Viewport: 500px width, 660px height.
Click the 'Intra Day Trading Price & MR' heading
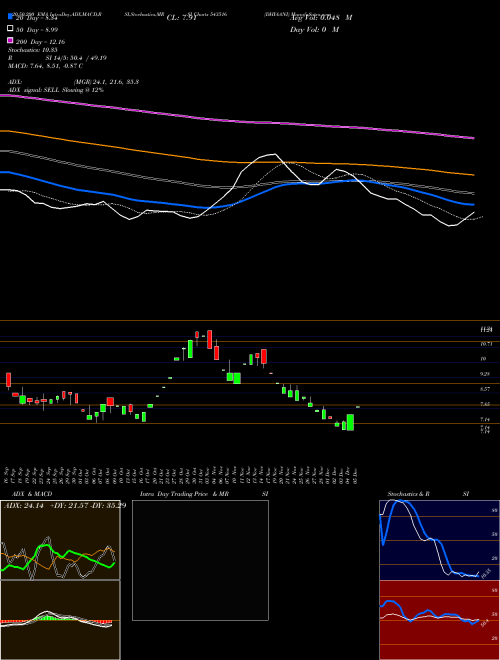pyautogui.click(x=184, y=494)
